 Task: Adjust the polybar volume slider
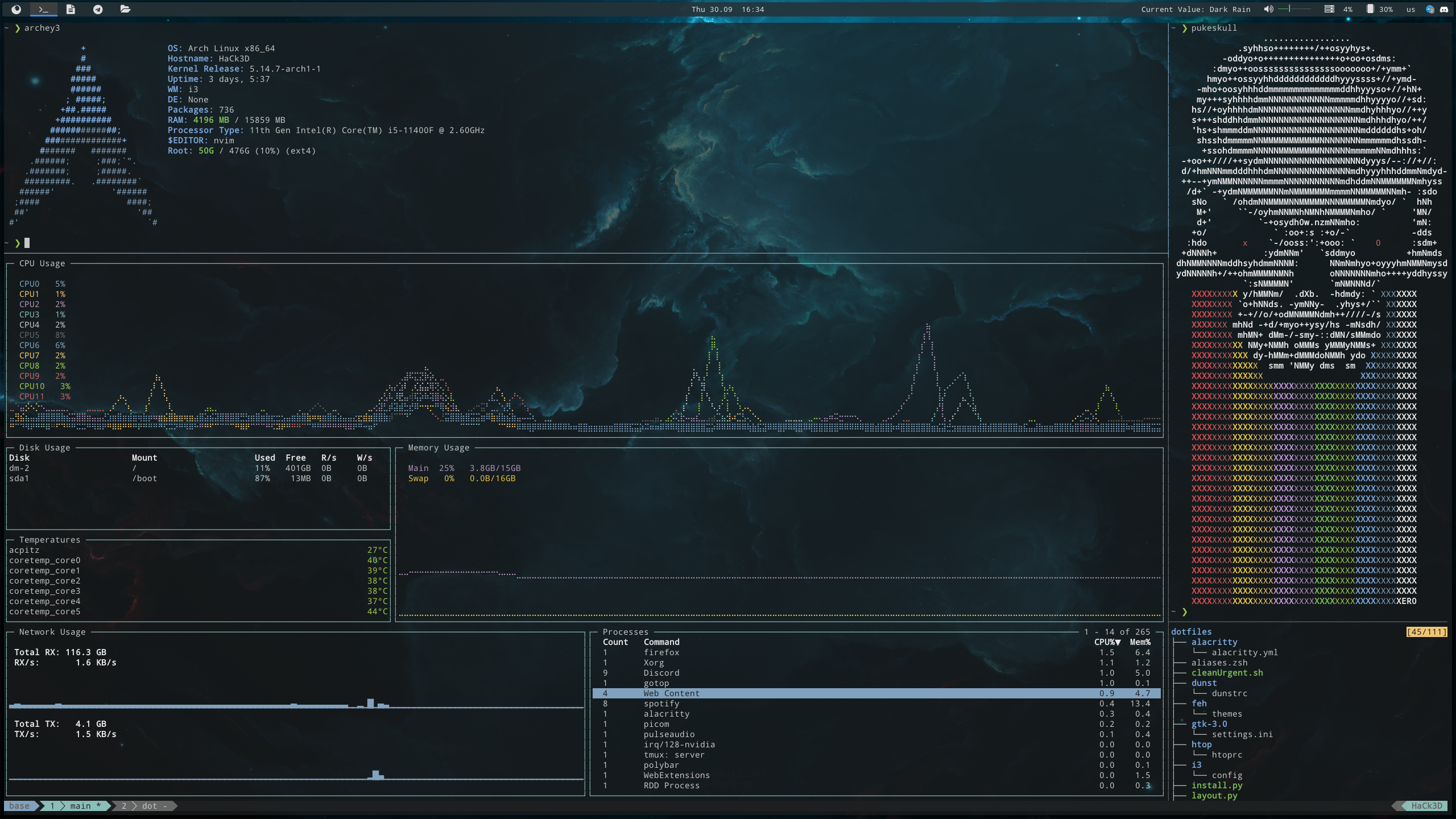(x=1294, y=9)
